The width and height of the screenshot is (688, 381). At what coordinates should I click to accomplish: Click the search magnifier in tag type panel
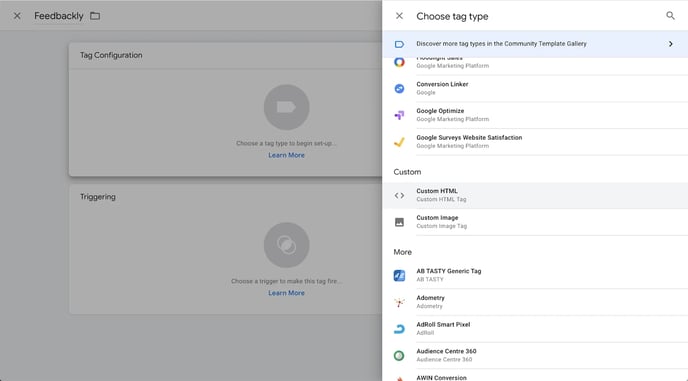tap(670, 16)
